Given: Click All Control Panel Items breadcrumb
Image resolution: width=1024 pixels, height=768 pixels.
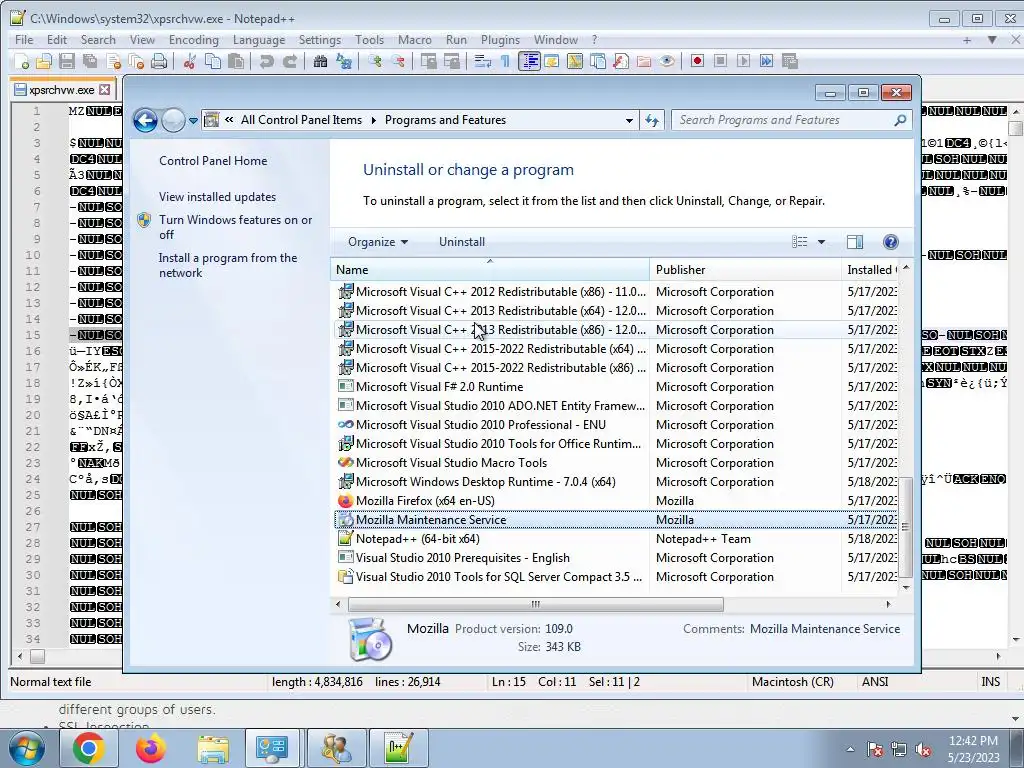Looking at the screenshot, I should 301,120.
